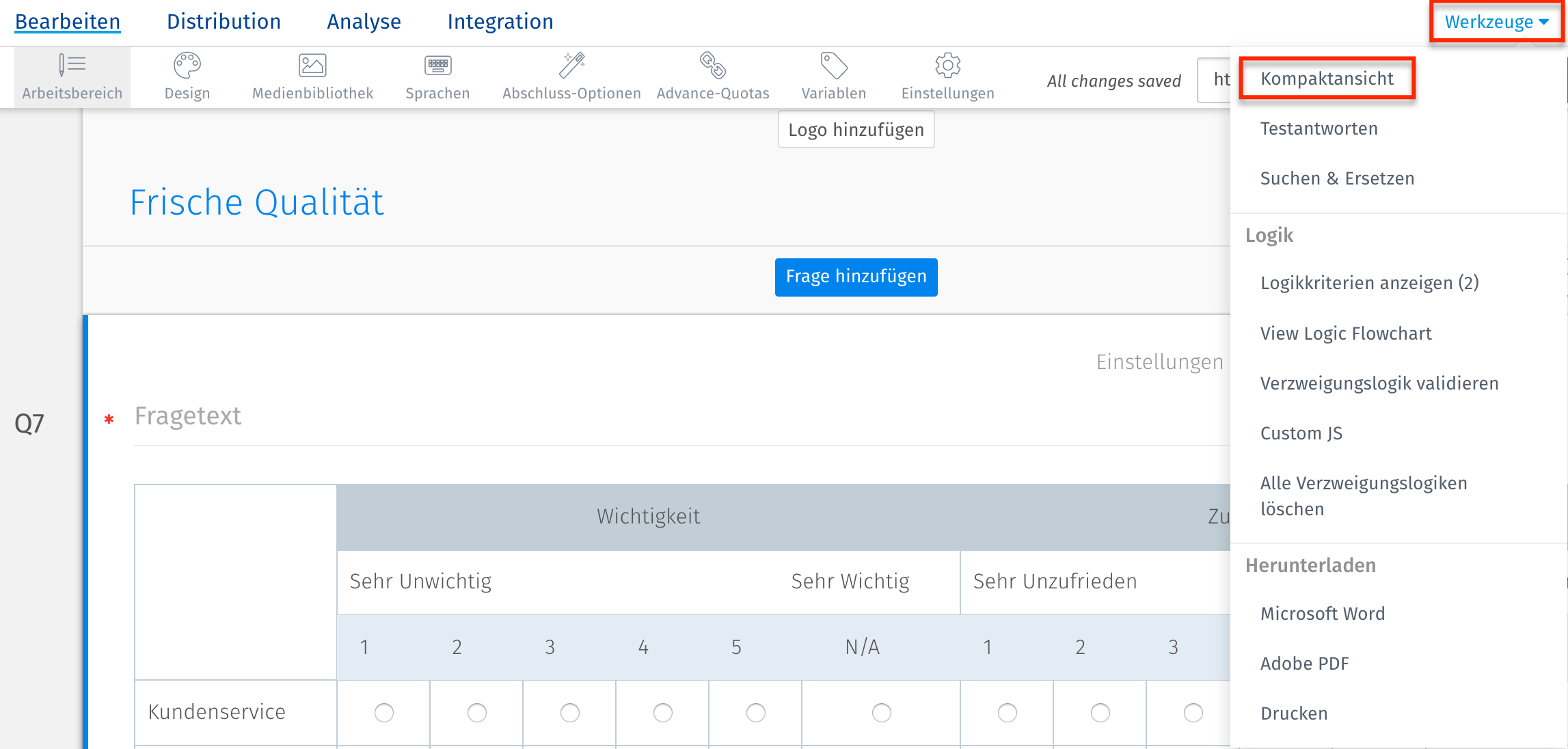Collapse the Werkzeuge dropdown menu
Image resolution: width=1568 pixels, height=749 pixels.
(x=1496, y=22)
